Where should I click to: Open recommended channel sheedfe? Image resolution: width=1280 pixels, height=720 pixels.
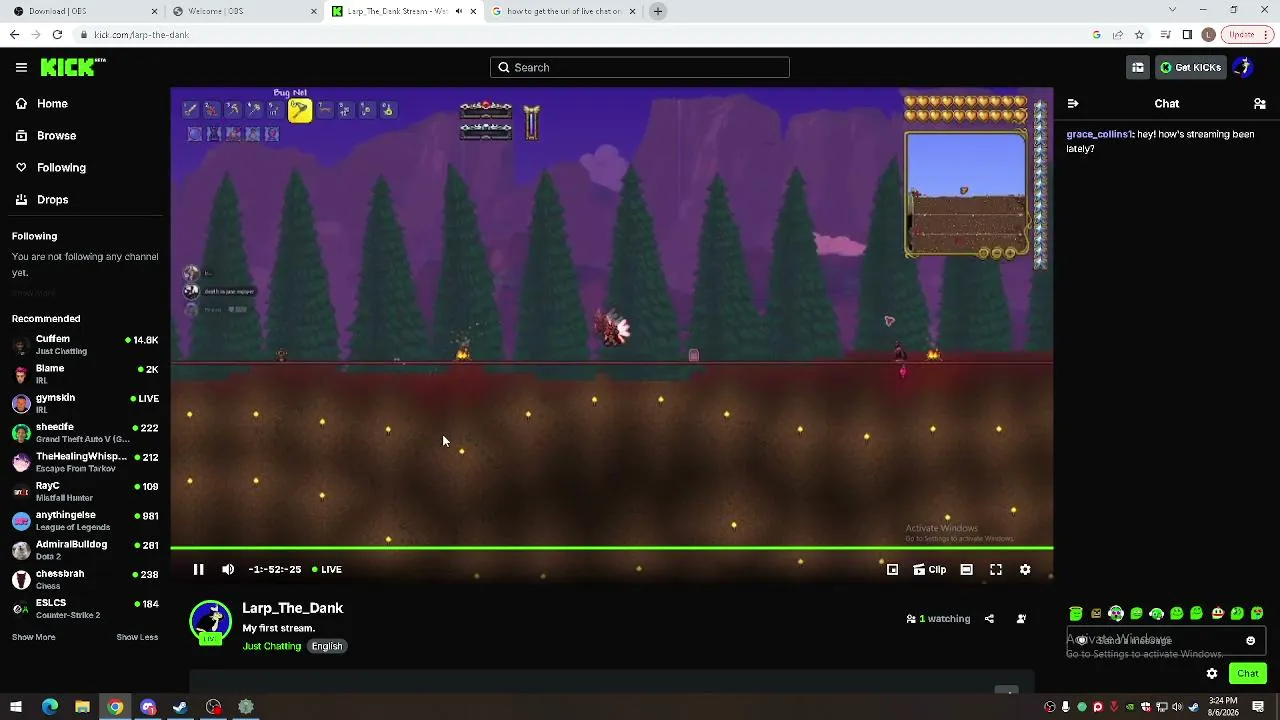tap(85, 433)
